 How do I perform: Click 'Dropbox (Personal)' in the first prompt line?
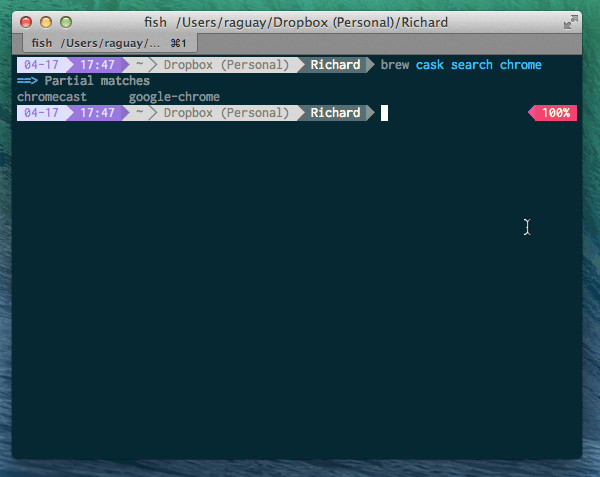tap(226, 65)
